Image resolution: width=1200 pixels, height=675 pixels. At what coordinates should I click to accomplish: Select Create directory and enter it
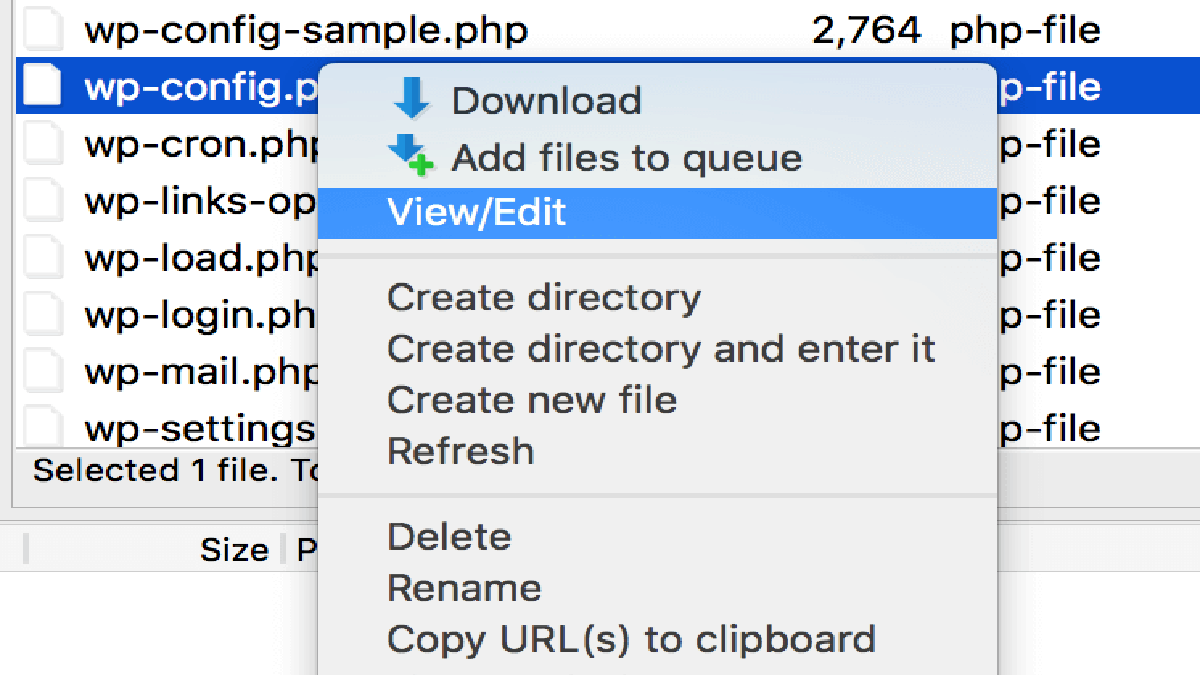[x=657, y=349]
